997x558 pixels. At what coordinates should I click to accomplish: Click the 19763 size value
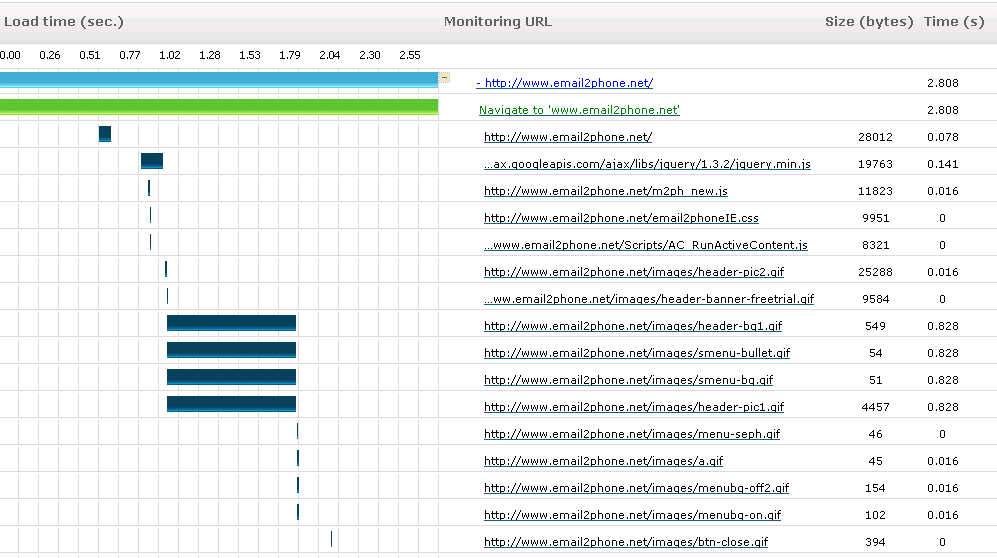[876, 164]
